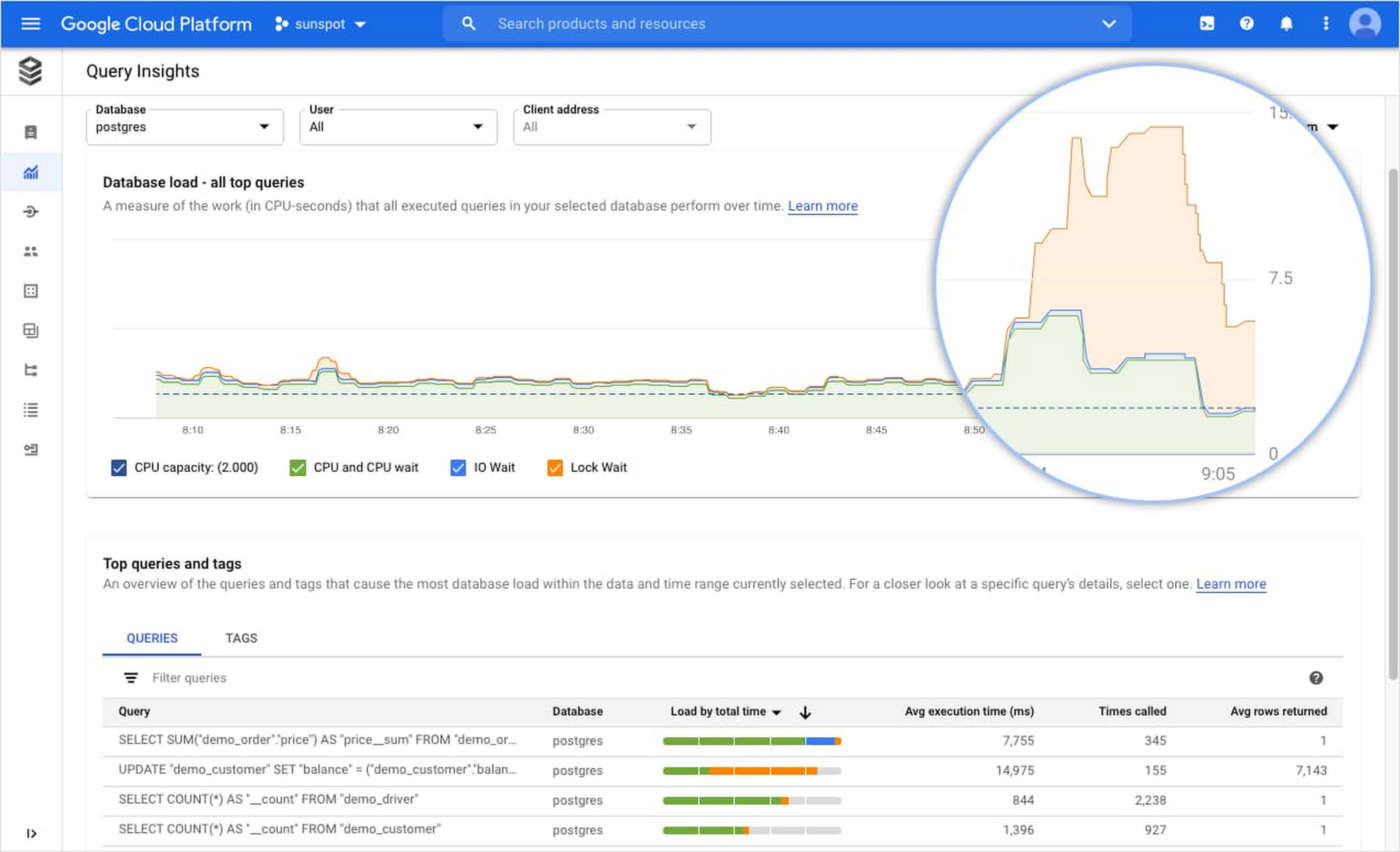
Task: Open the hamburger navigation menu
Action: click(x=30, y=23)
